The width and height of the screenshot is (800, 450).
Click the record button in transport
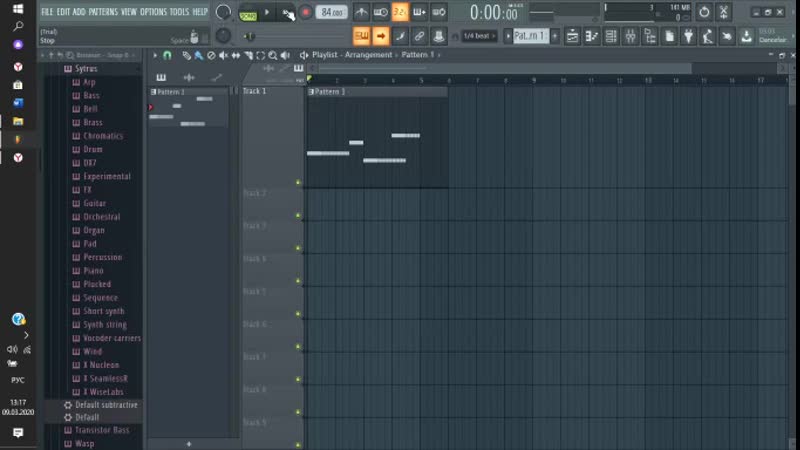[x=306, y=12]
